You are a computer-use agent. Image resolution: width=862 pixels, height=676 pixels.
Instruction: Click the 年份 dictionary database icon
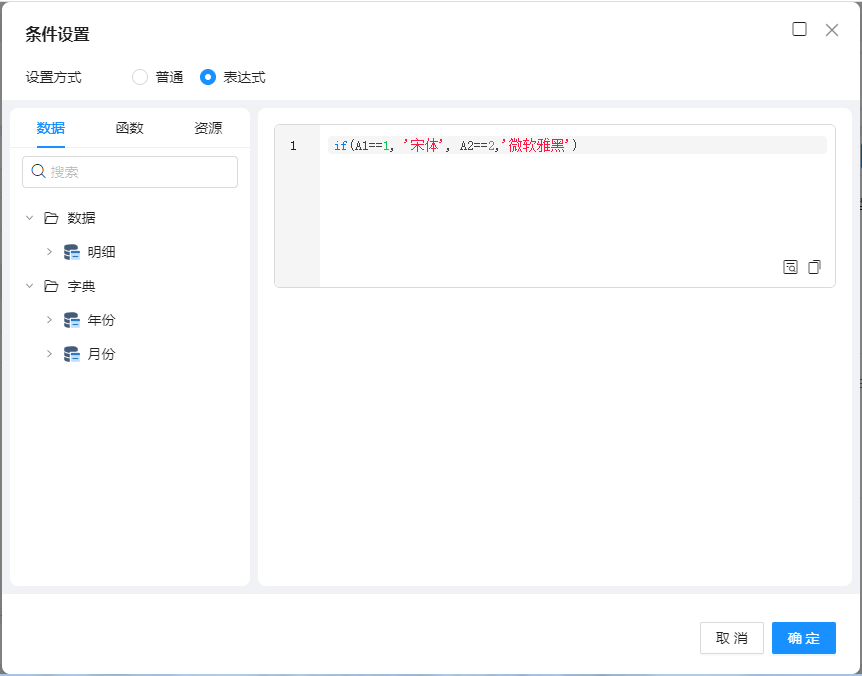tap(72, 320)
